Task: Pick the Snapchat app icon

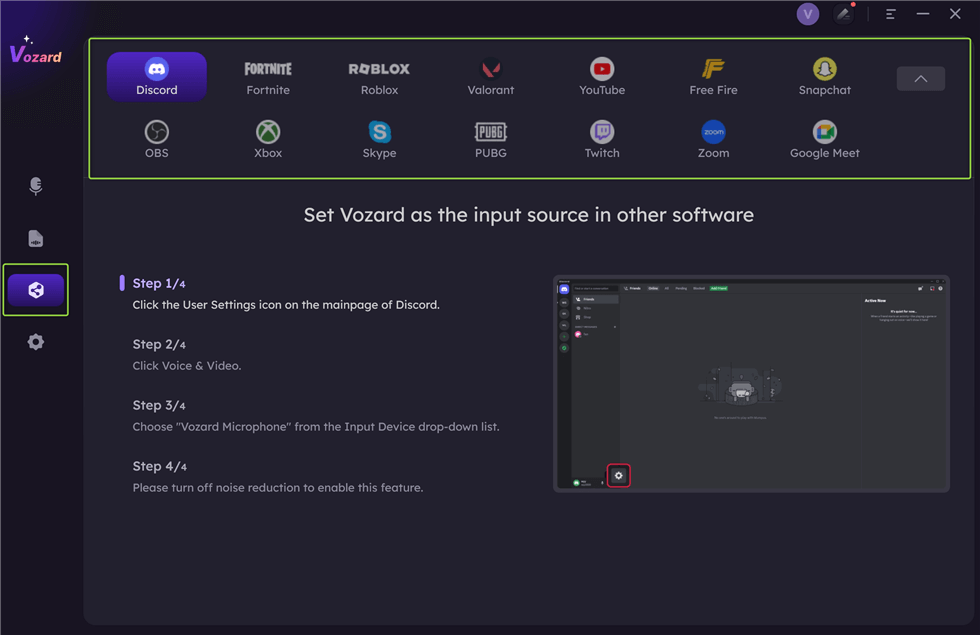Action: (824, 77)
